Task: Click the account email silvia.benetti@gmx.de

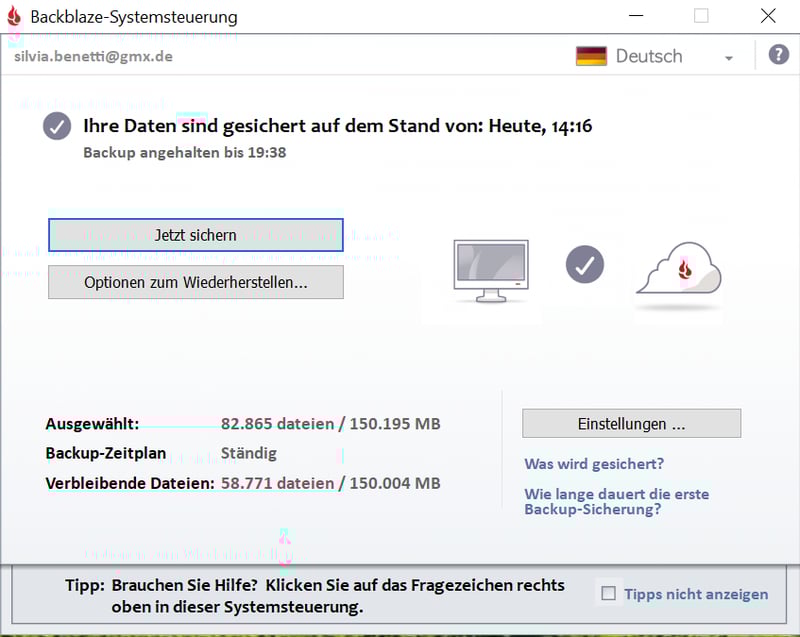Action: click(93, 56)
